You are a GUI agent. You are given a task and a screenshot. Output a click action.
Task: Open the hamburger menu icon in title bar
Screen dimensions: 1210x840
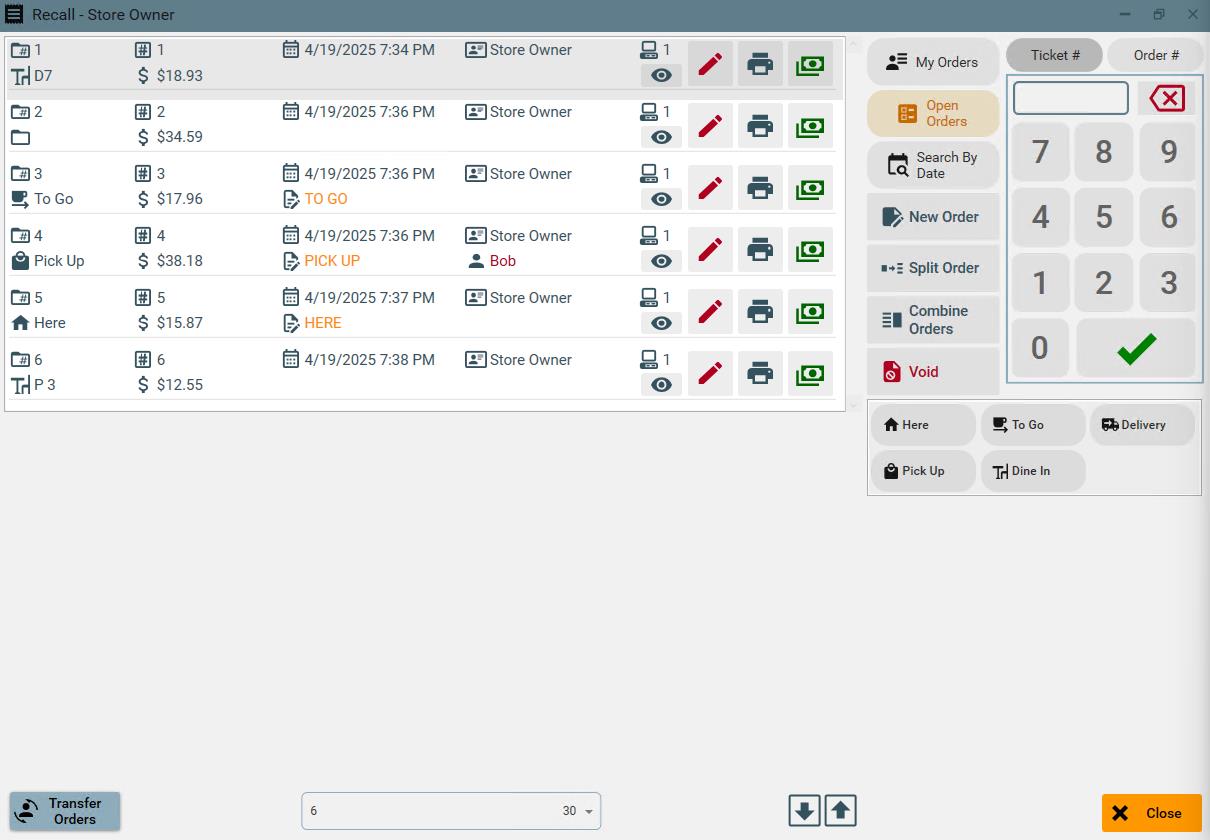click(x=14, y=14)
